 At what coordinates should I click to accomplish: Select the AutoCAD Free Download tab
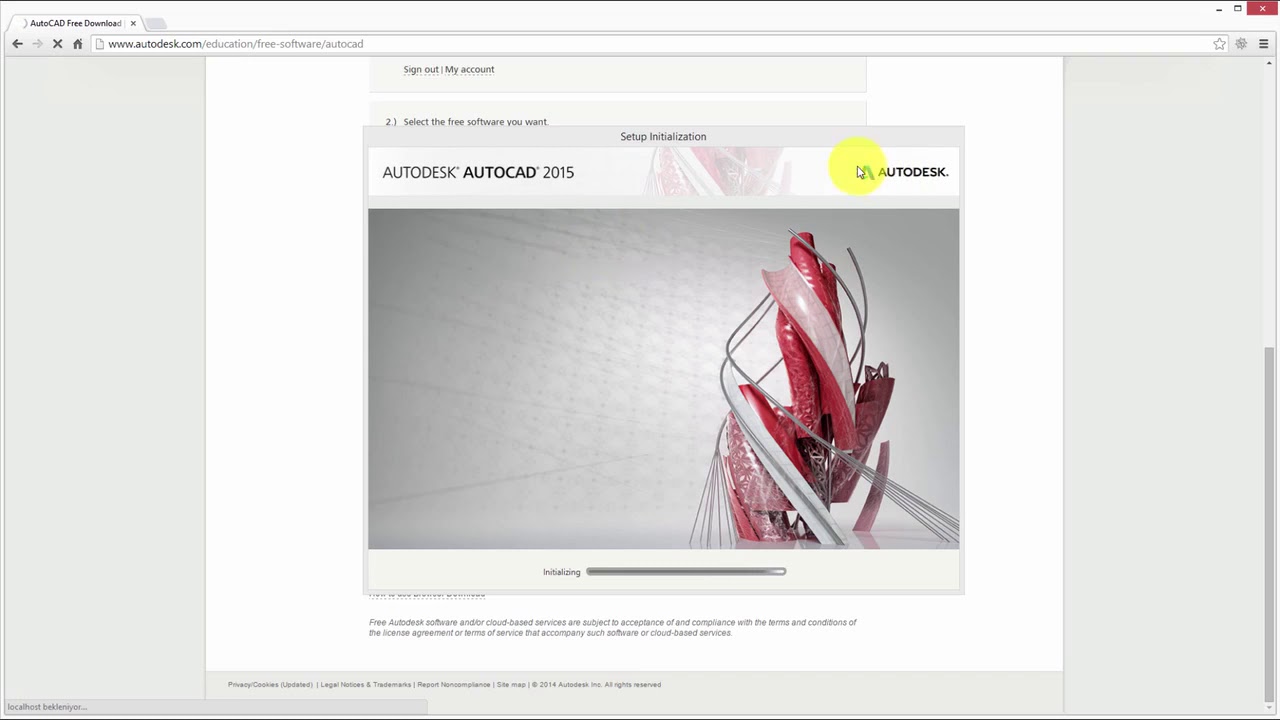(76, 23)
